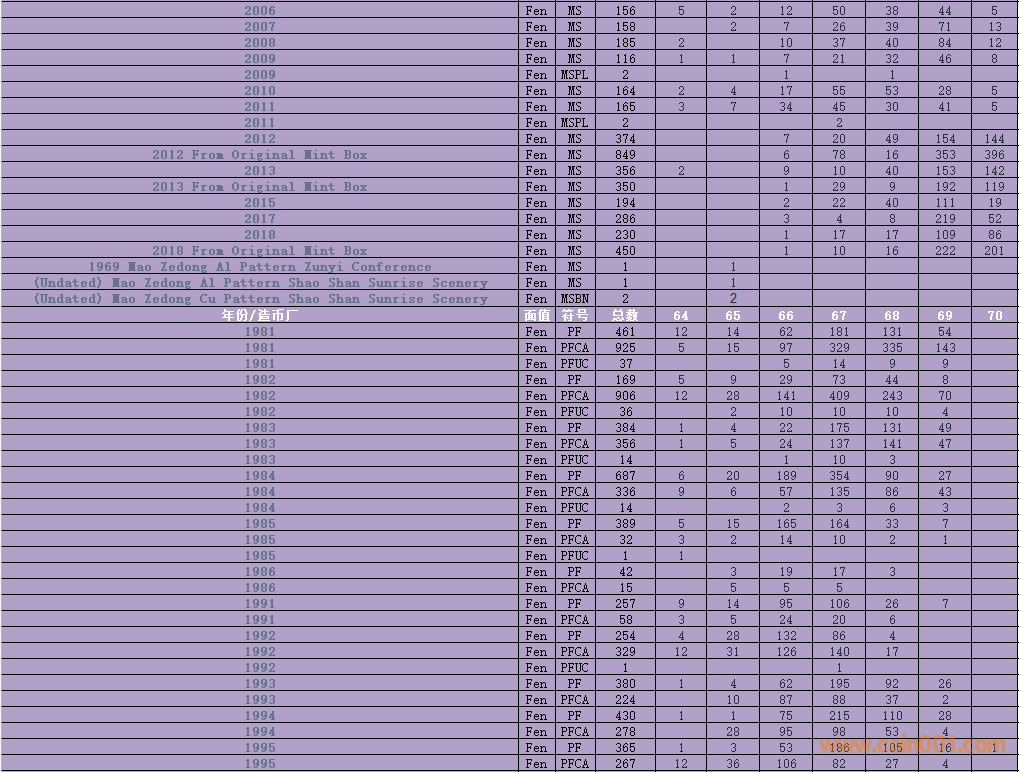Click the 总数 column header
1019x772 pixels.
coord(625,315)
